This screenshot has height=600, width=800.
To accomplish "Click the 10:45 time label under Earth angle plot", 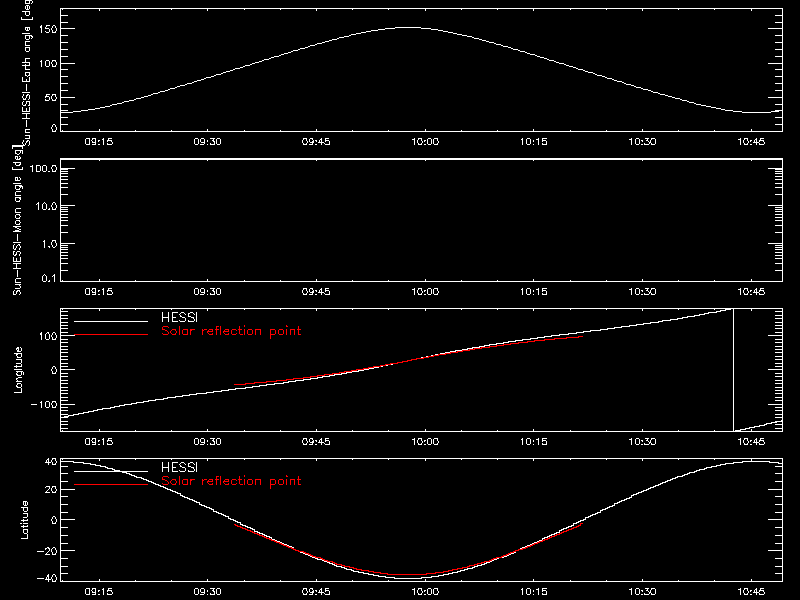I will click(x=751, y=142).
